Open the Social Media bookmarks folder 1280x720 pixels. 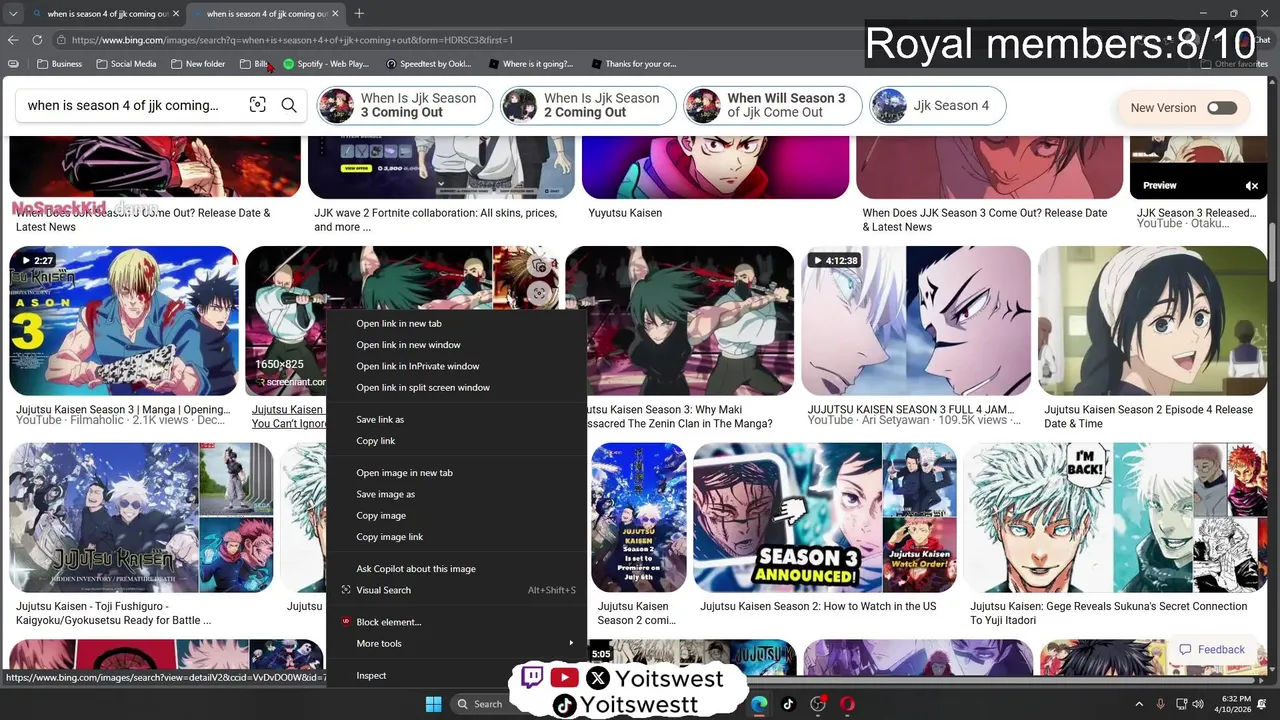coord(126,64)
